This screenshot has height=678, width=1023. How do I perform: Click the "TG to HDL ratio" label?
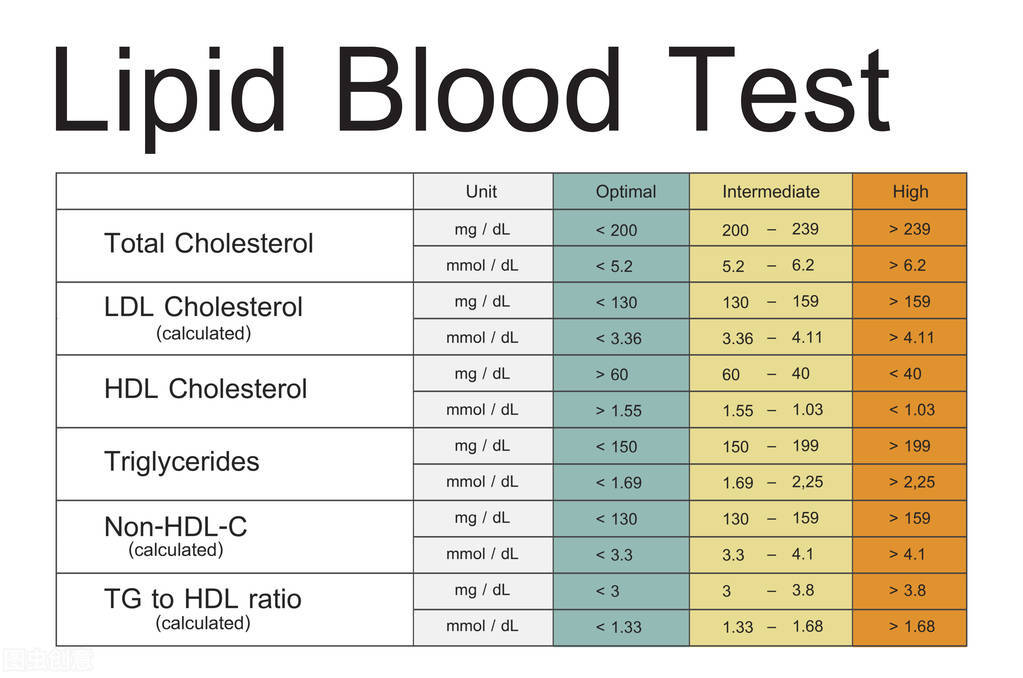[202, 600]
